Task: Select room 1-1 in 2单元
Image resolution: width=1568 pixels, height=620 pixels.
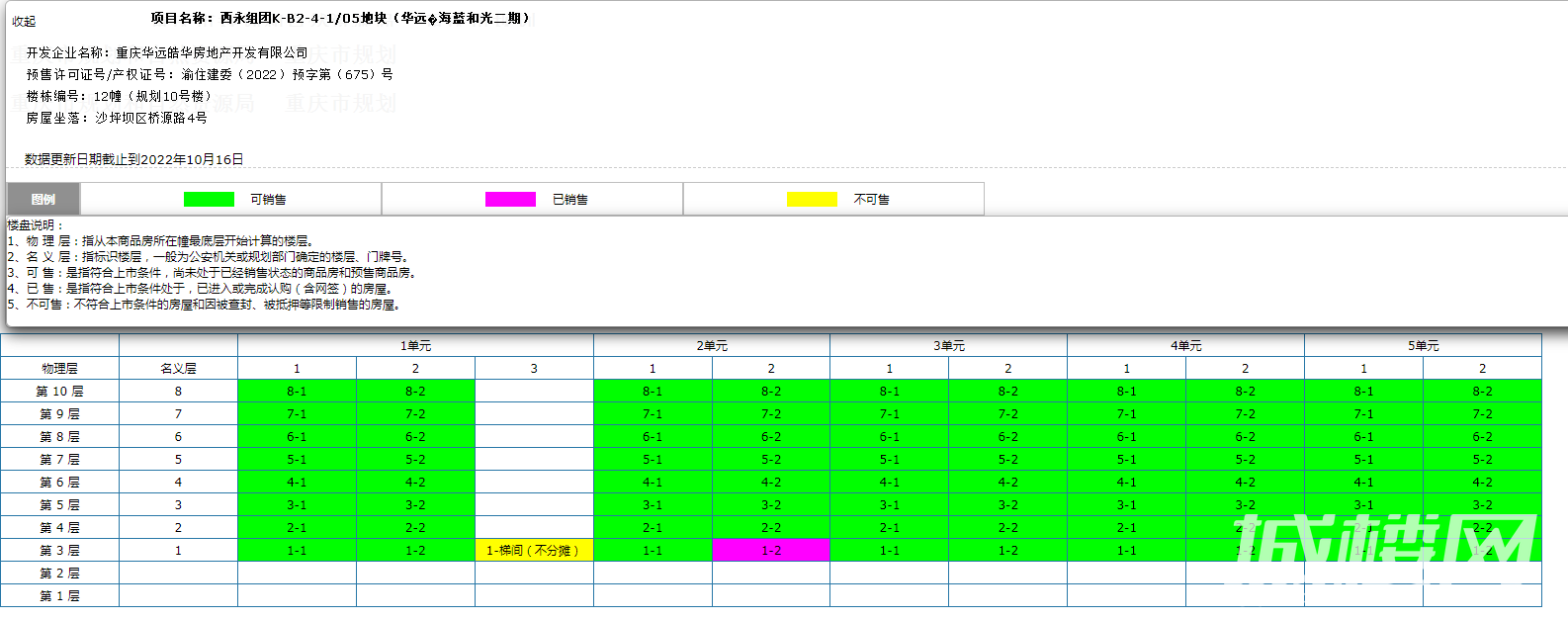Action: click(x=653, y=551)
